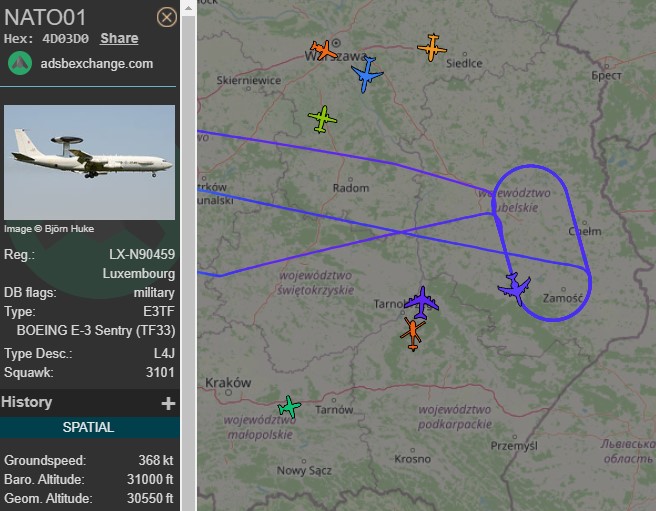Select the SPATIAL section header
Image resolution: width=656 pixels, height=511 pixels.
click(x=88, y=427)
